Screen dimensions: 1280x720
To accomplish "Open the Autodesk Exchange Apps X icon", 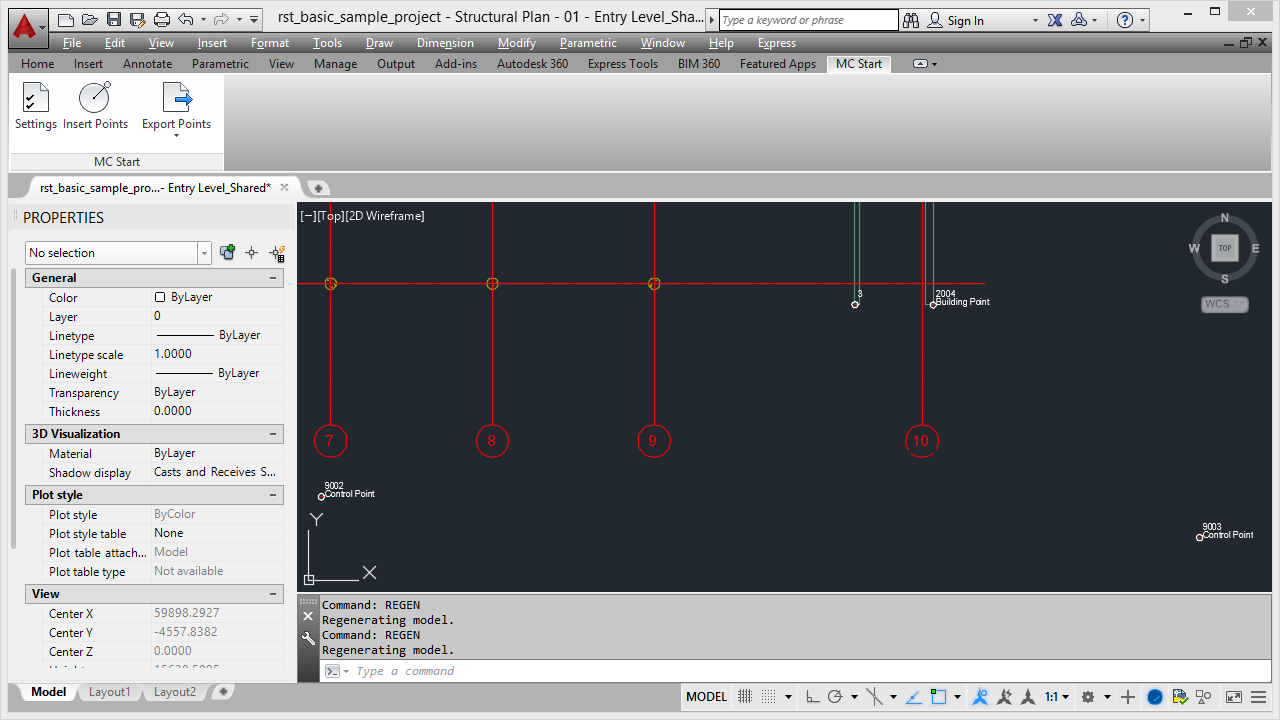I will point(1055,20).
